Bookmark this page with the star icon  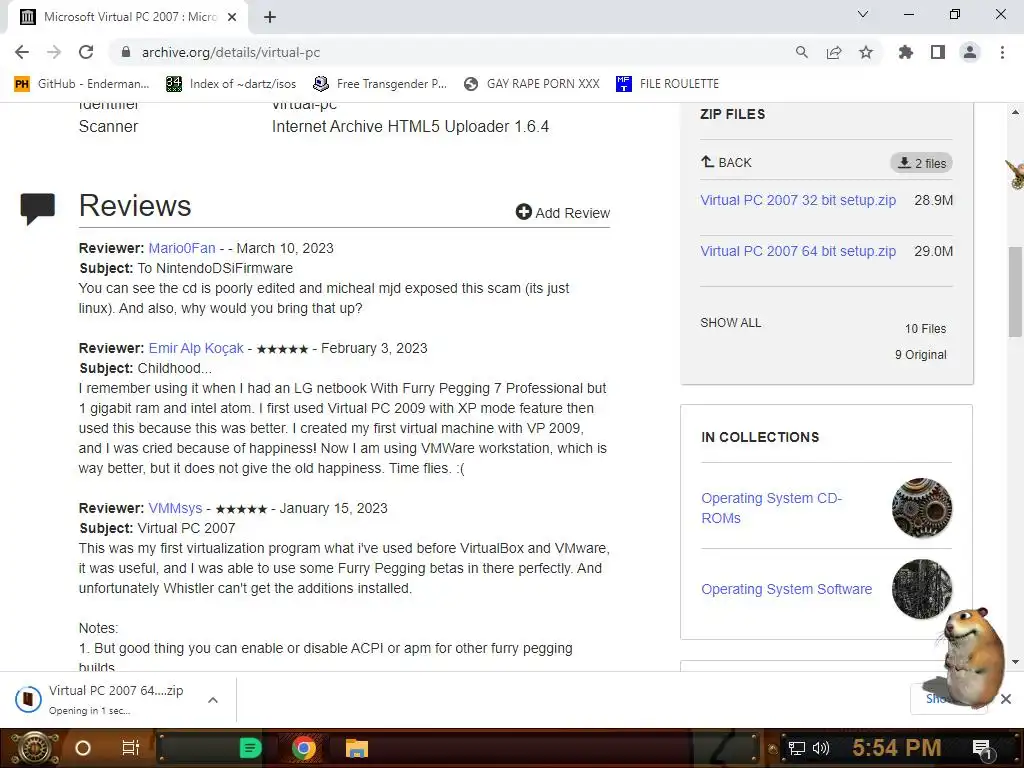pos(866,52)
